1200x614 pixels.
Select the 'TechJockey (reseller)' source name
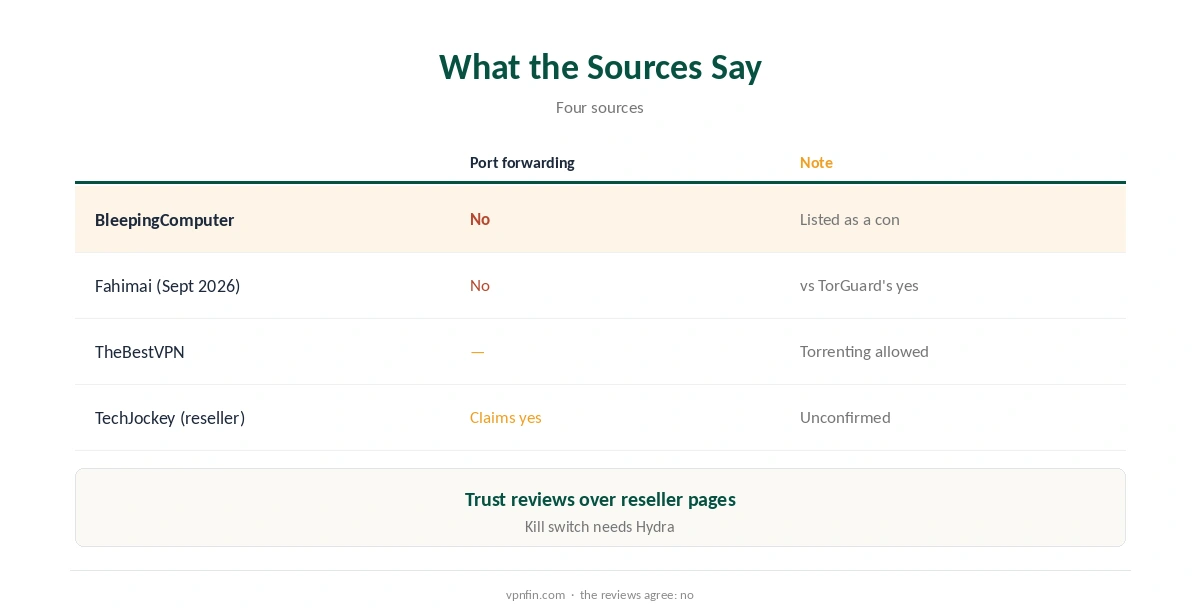[170, 418]
